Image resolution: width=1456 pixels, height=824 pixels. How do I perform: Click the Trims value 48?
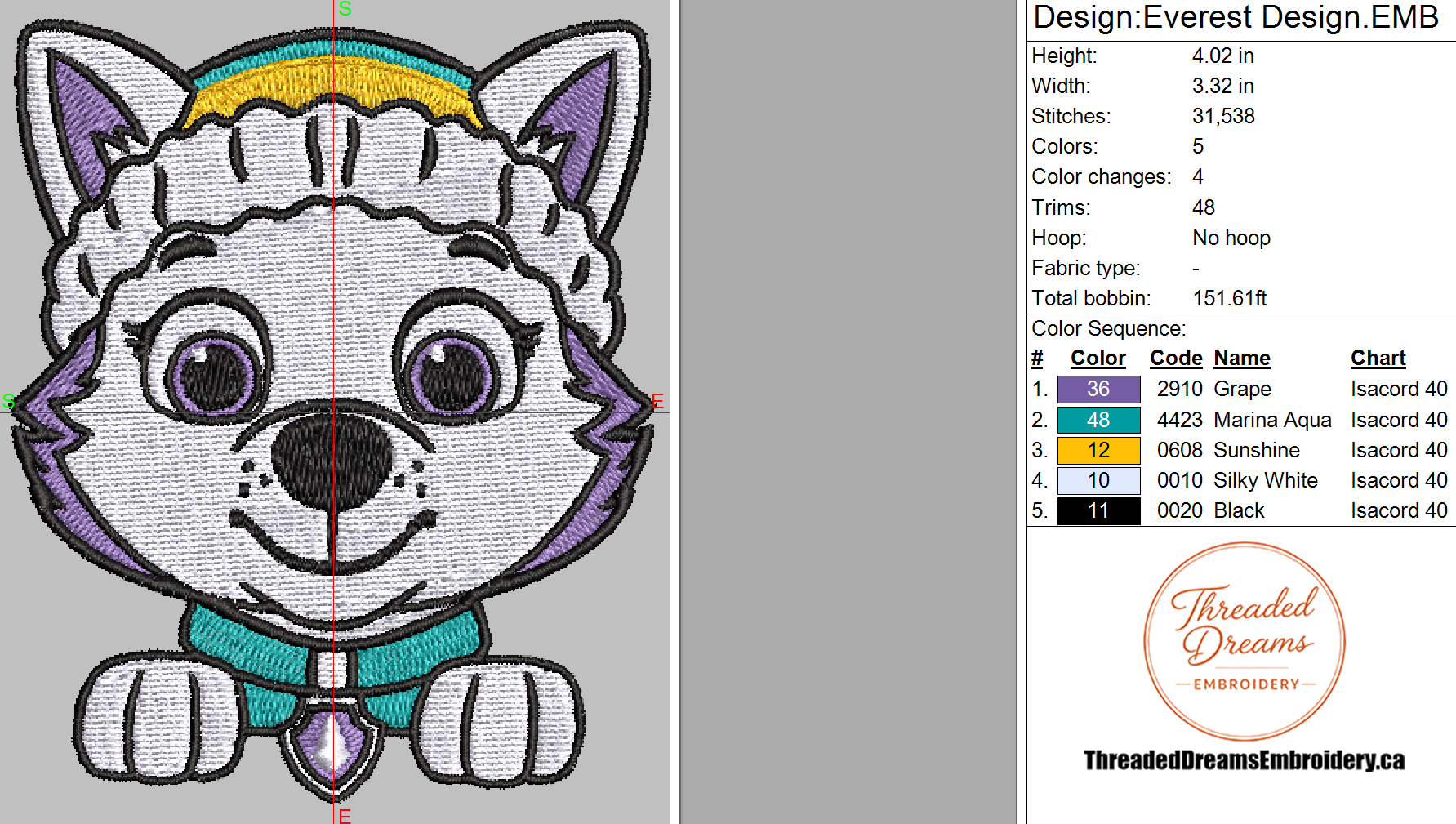(1204, 207)
